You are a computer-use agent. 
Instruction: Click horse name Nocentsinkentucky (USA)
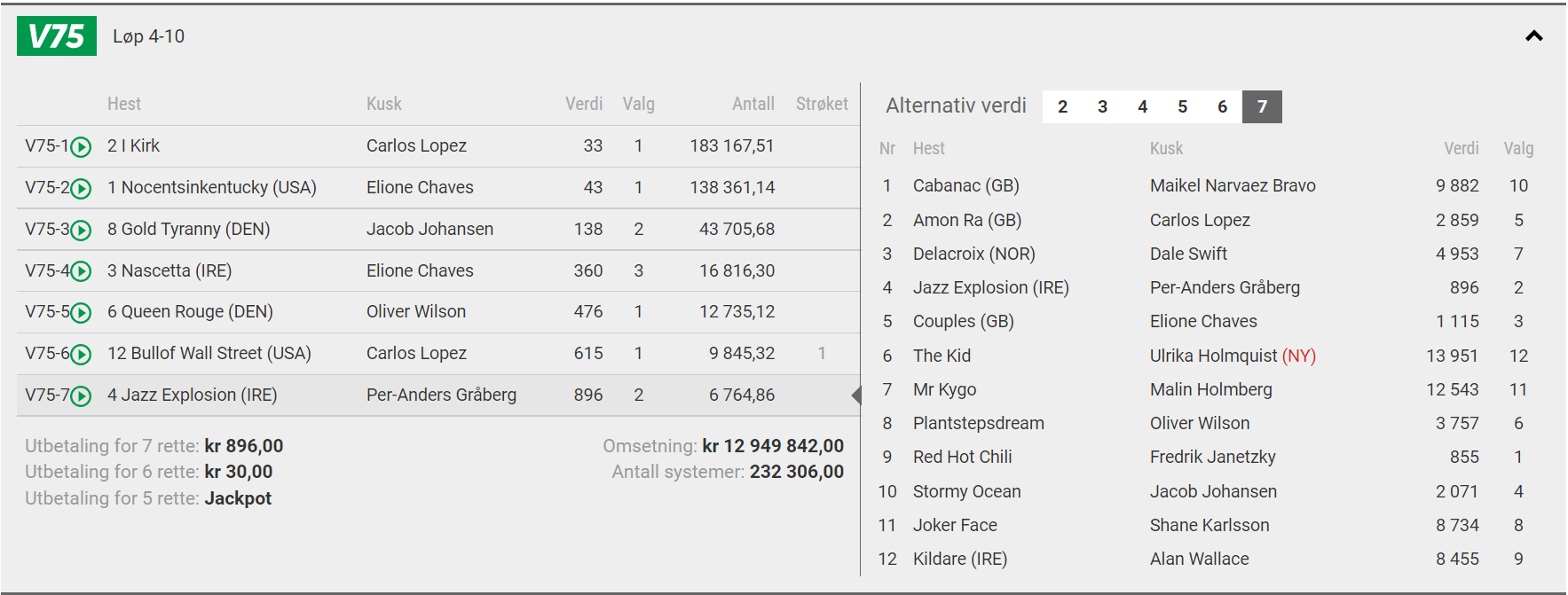pos(219,187)
